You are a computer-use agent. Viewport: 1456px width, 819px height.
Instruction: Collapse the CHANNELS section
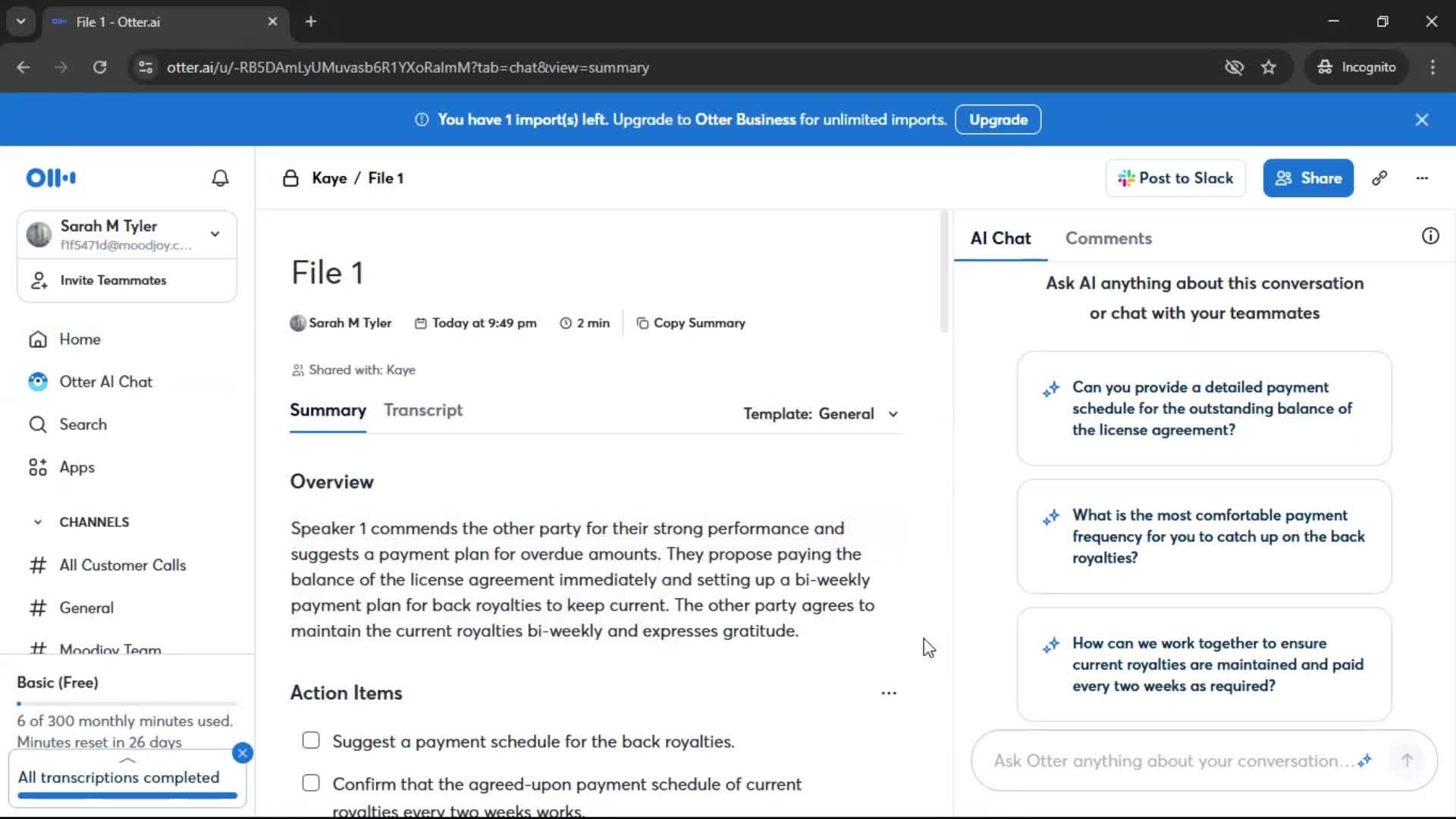[x=38, y=522]
